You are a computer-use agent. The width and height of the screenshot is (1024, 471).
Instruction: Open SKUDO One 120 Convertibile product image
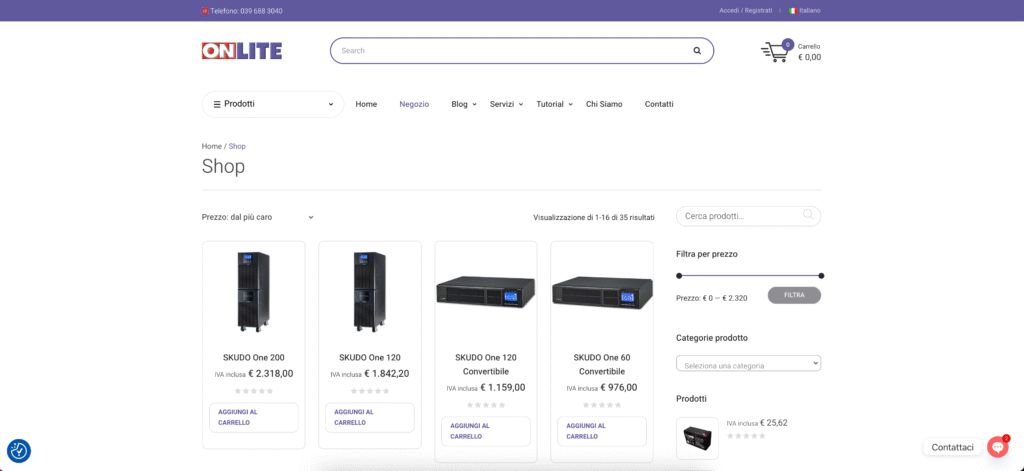486,291
